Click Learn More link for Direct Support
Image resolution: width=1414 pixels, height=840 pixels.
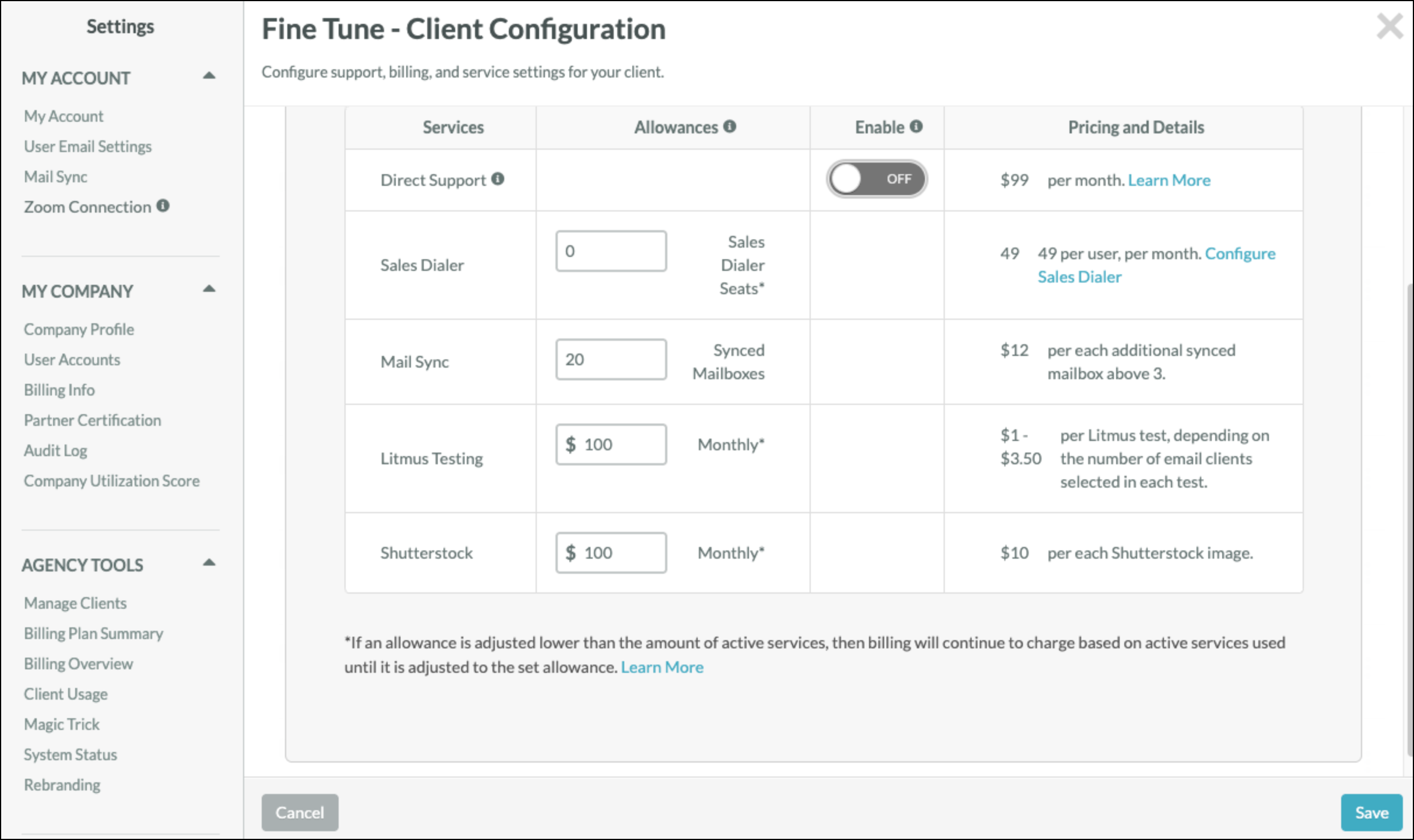(1169, 180)
